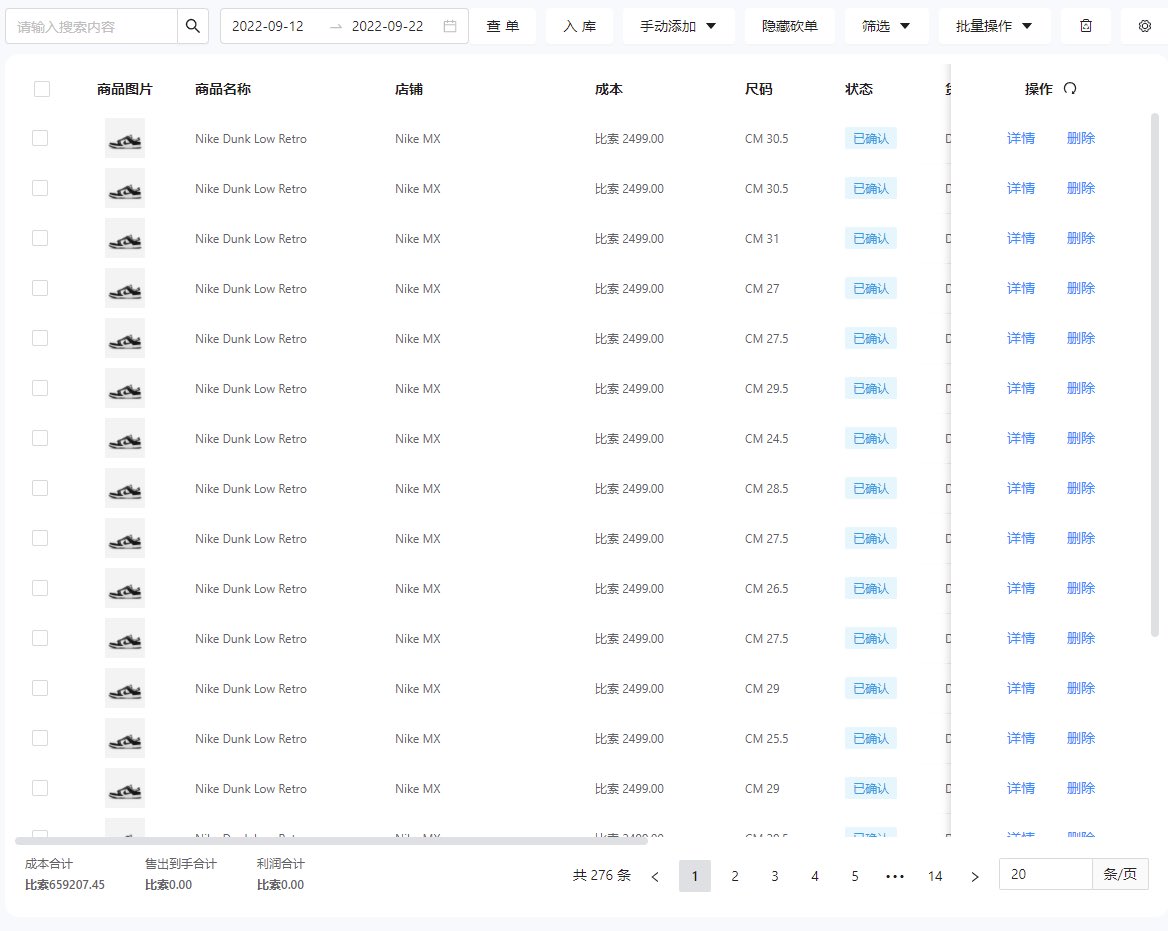The width and height of the screenshot is (1168, 931).
Task: Click 已确认 status tag in CM 31 row
Action: [x=871, y=238]
